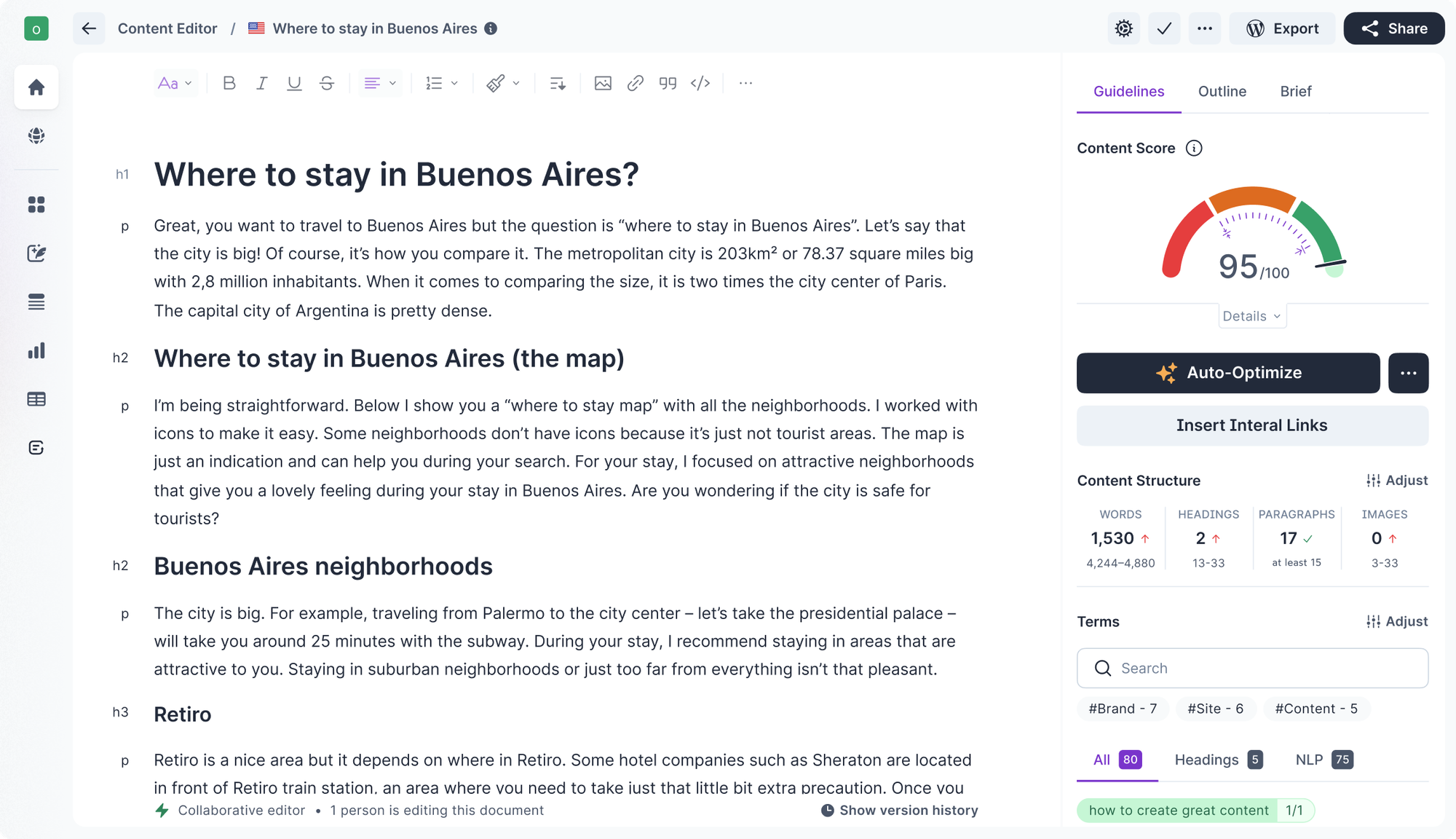
Task: Select the NLP terms tab
Action: click(1323, 760)
